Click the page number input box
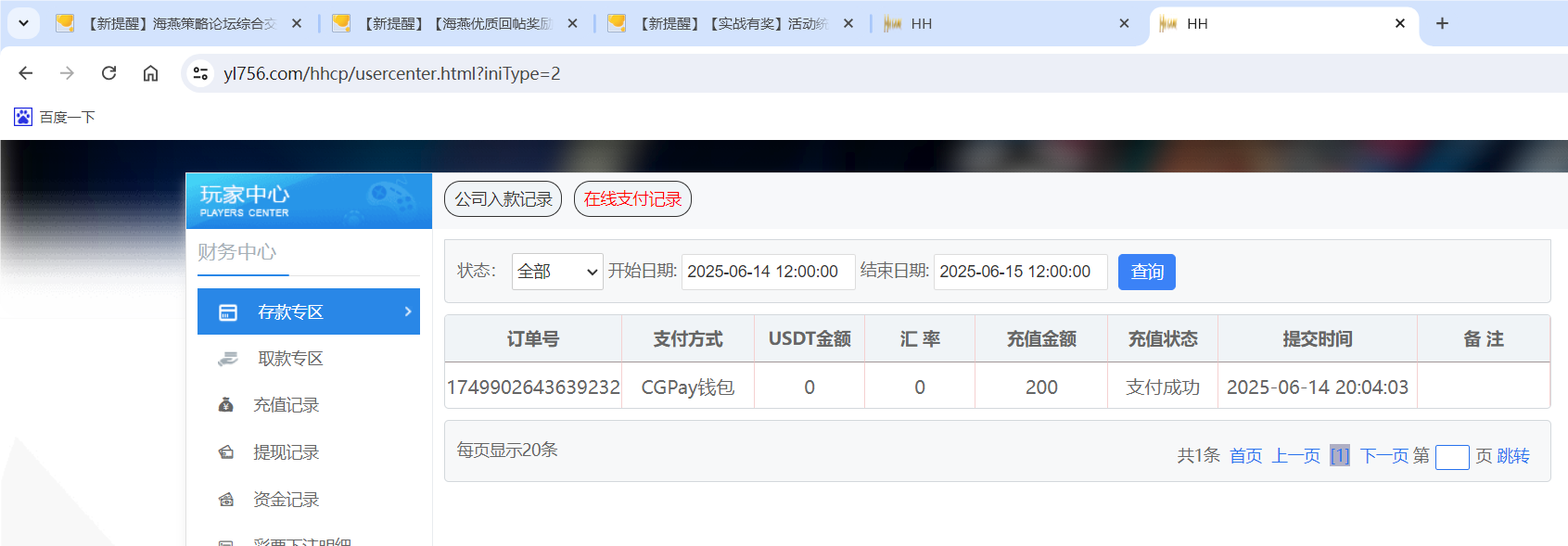The width and height of the screenshot is (1568, 546). pyautogui.click(x=1452, y=457)
